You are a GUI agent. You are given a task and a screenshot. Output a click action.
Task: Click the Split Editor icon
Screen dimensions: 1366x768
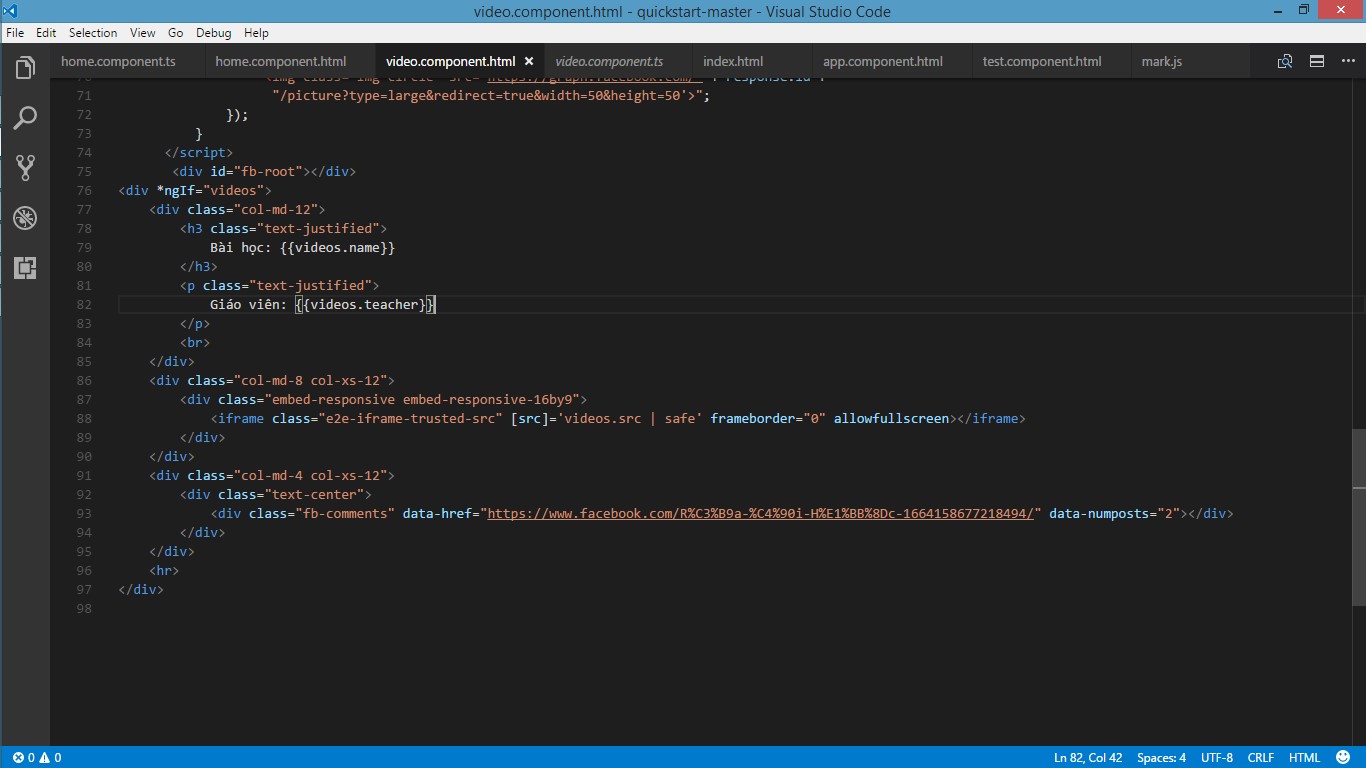pyautogui.click(x=1316, y=61)
